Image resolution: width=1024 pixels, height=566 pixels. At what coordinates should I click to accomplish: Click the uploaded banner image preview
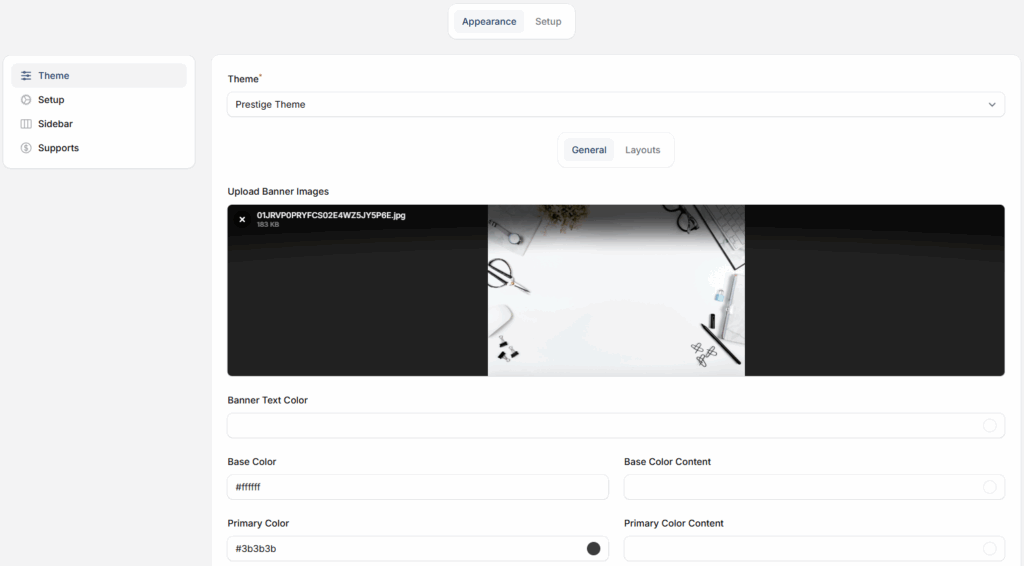pyautogui.click(x=616, y=291)
